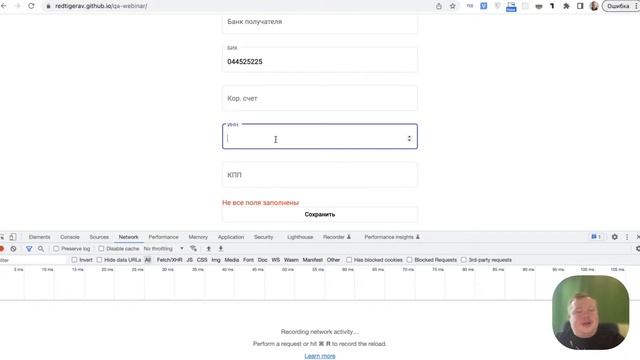Click the screenshot extension icon labeled New
The width and height of the screenshot is (640, 360).
coord(511,7)
